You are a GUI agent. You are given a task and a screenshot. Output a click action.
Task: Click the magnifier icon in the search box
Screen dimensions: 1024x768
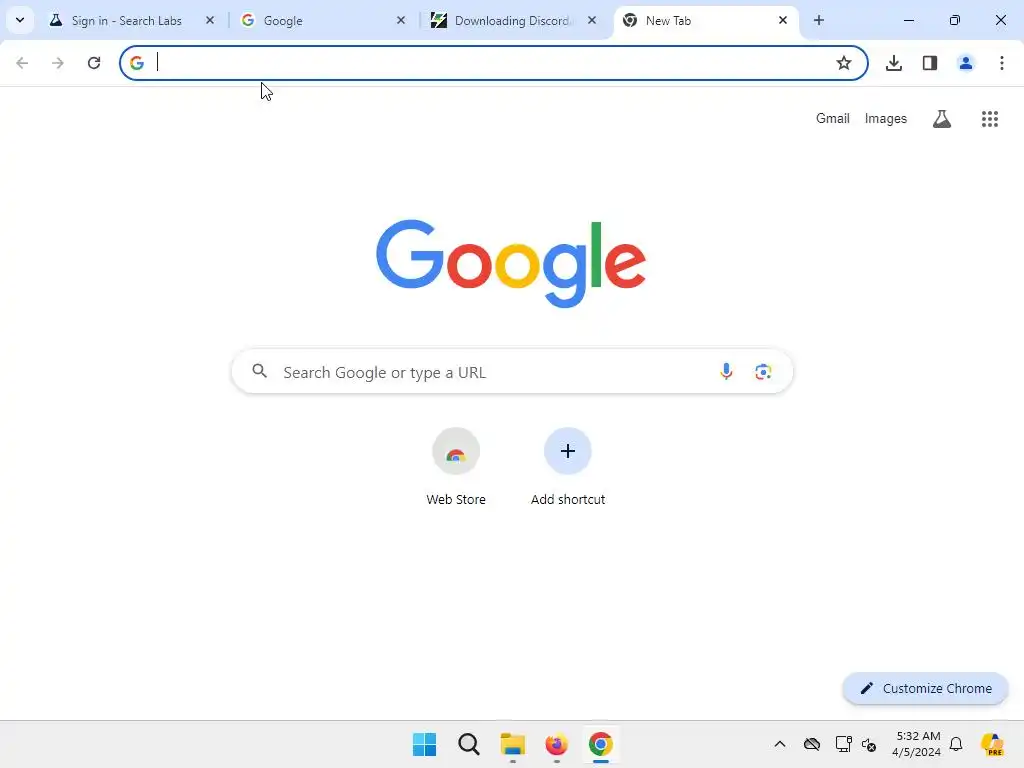[260, 372]
